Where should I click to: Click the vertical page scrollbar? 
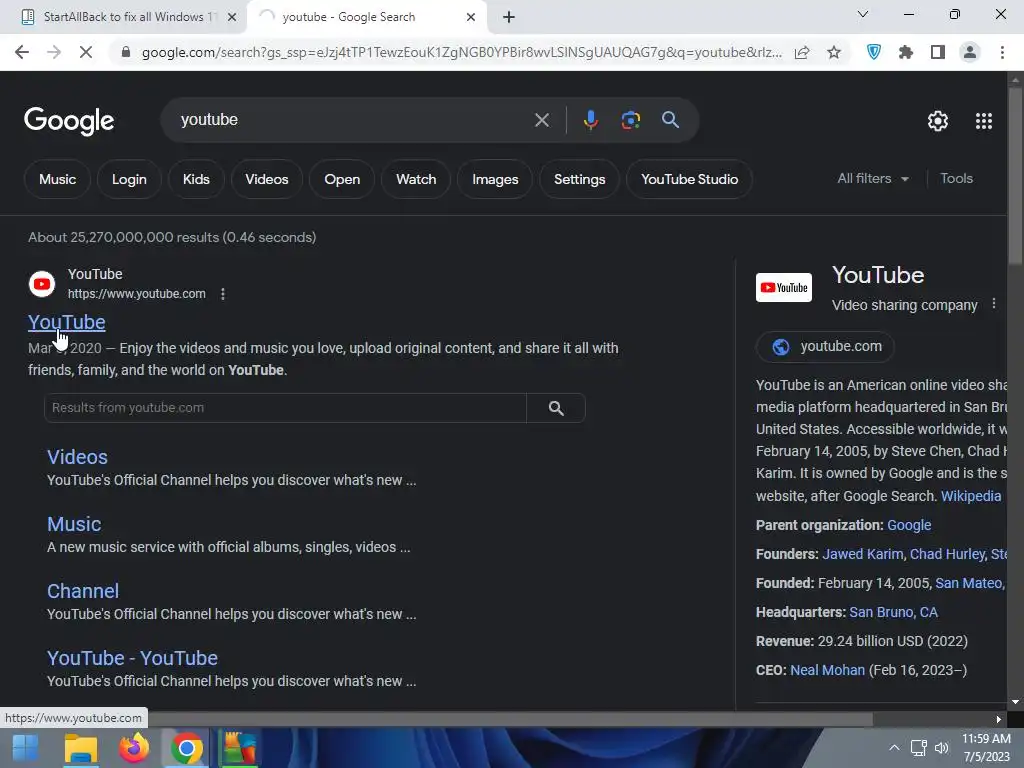point(1015,176)
